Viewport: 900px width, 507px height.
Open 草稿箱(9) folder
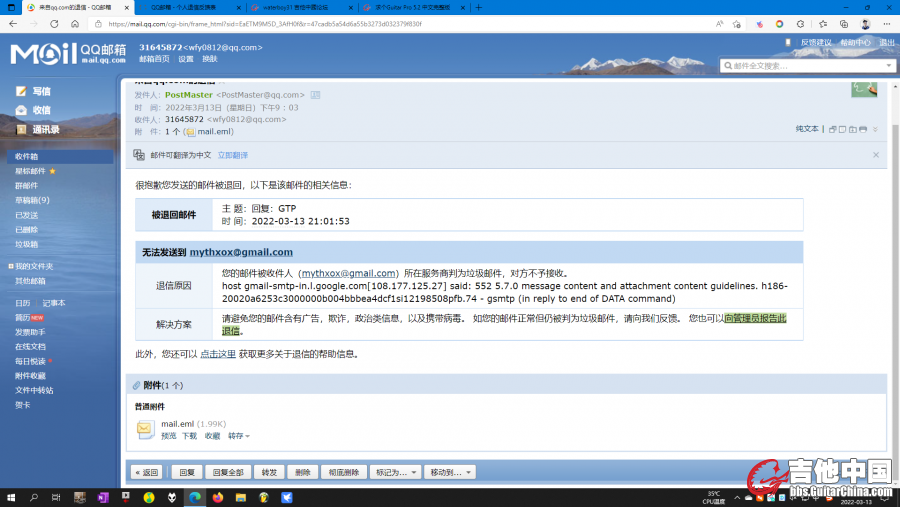(32, 200)
